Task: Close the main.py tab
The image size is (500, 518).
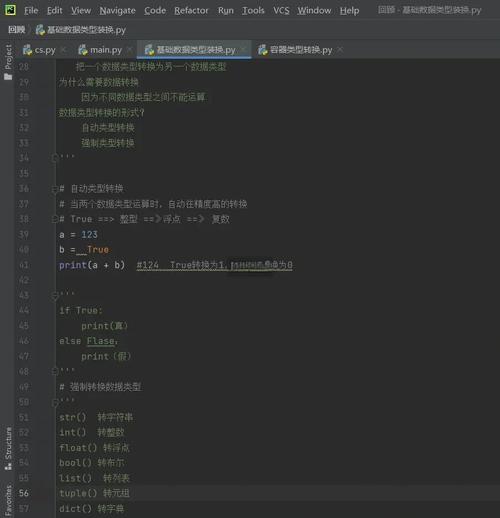Action: click(x=130, y=50)
